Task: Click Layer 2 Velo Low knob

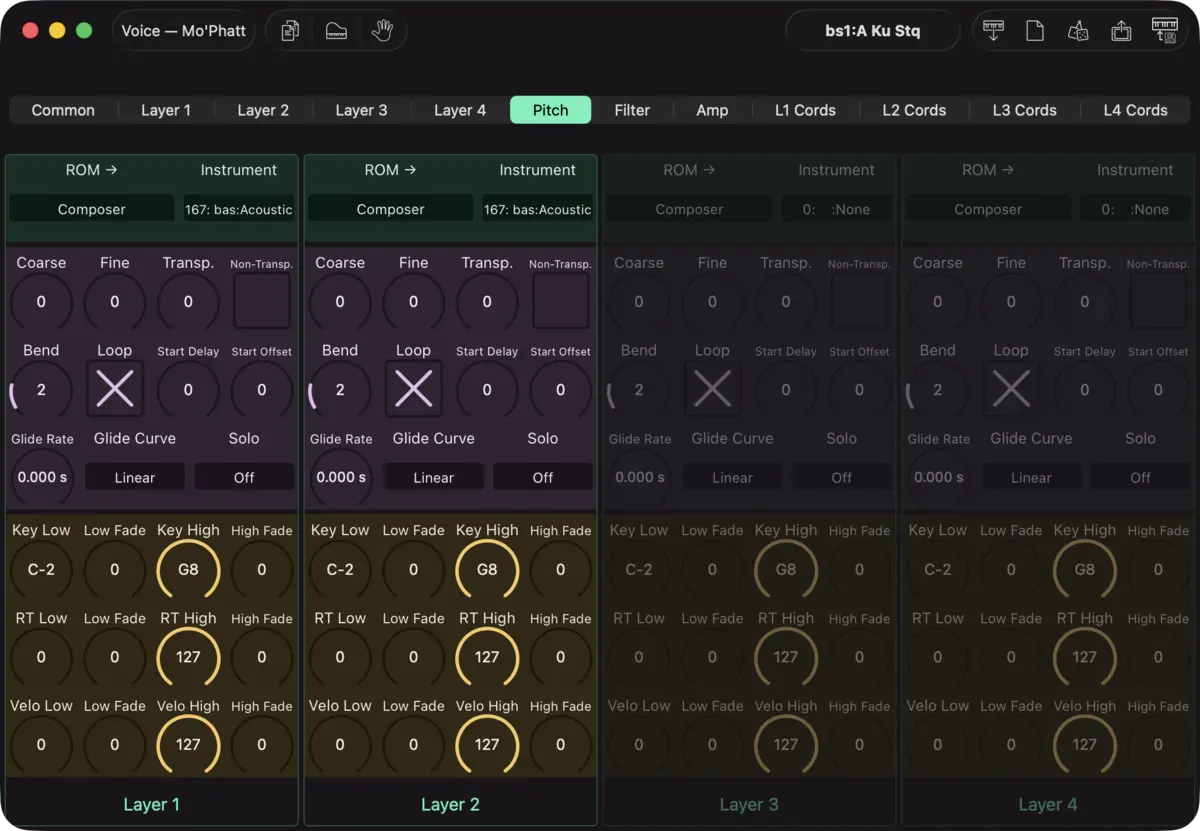Action: 340,744
